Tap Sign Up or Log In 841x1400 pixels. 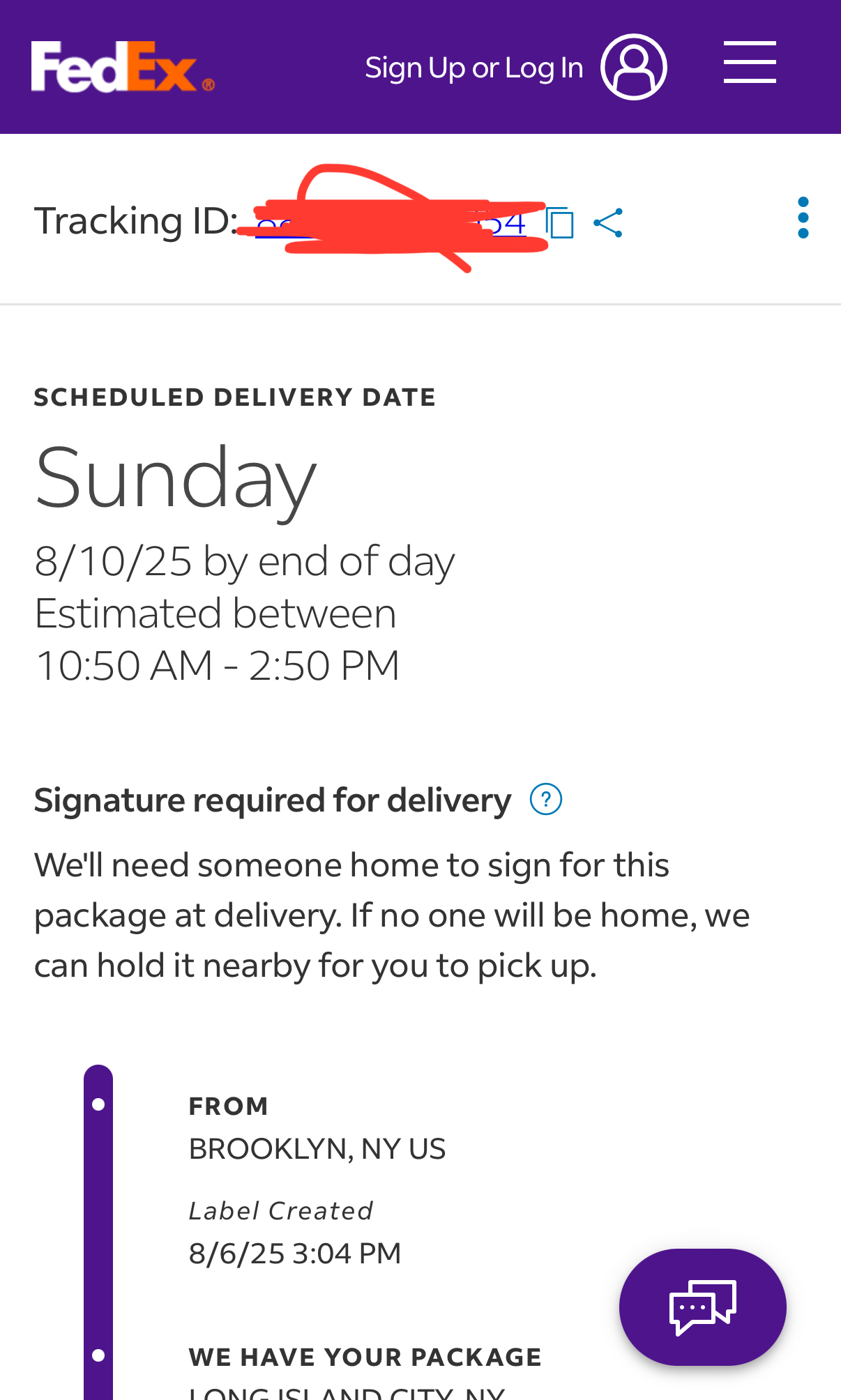tap(474, 68)
